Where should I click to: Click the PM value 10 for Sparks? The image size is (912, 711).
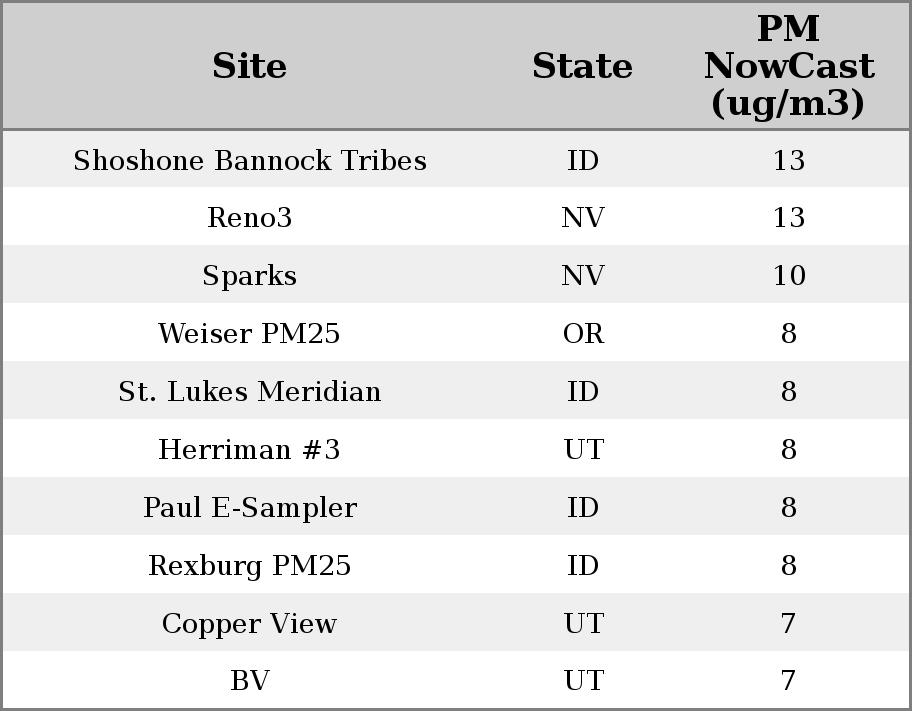coord(788,276)
